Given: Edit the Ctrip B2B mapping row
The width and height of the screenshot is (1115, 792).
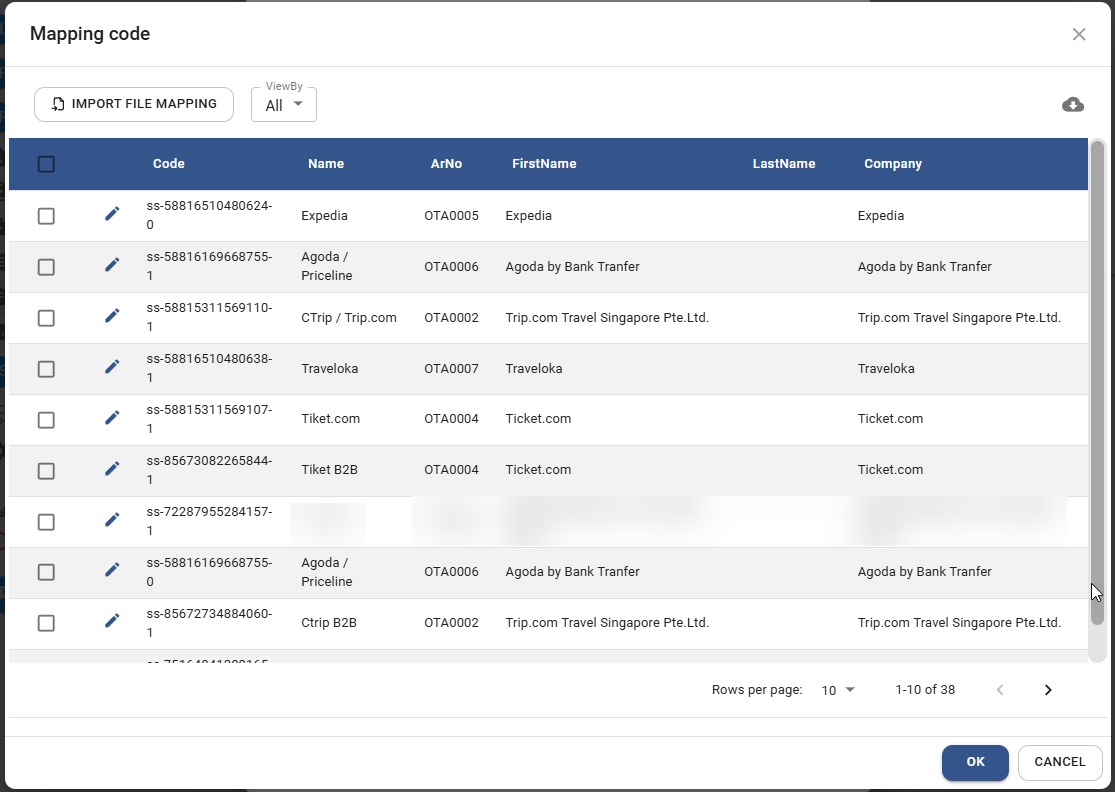Looking at the screenshot, I should tap(112, 621).
